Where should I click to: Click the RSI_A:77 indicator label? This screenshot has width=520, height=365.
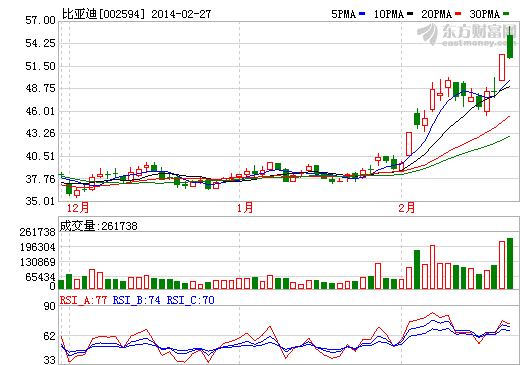click(x=83, y=300)
